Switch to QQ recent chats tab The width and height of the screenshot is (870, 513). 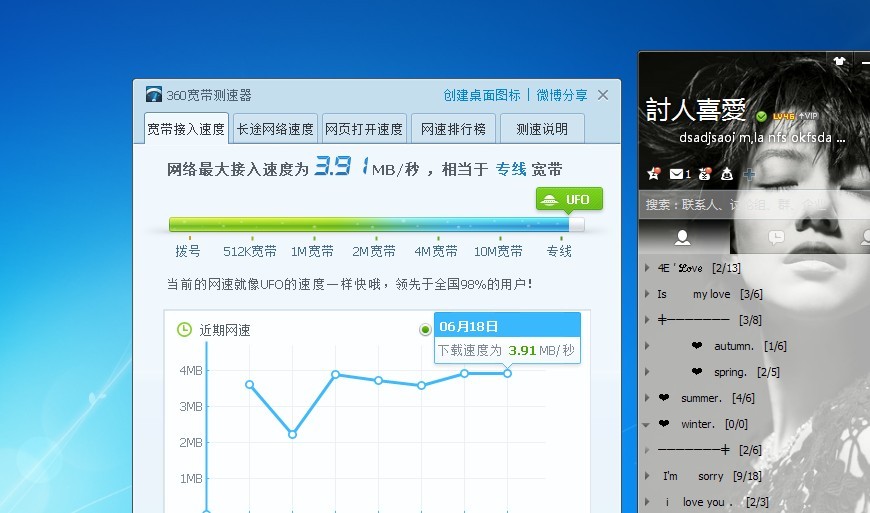(x=776, y=237)
